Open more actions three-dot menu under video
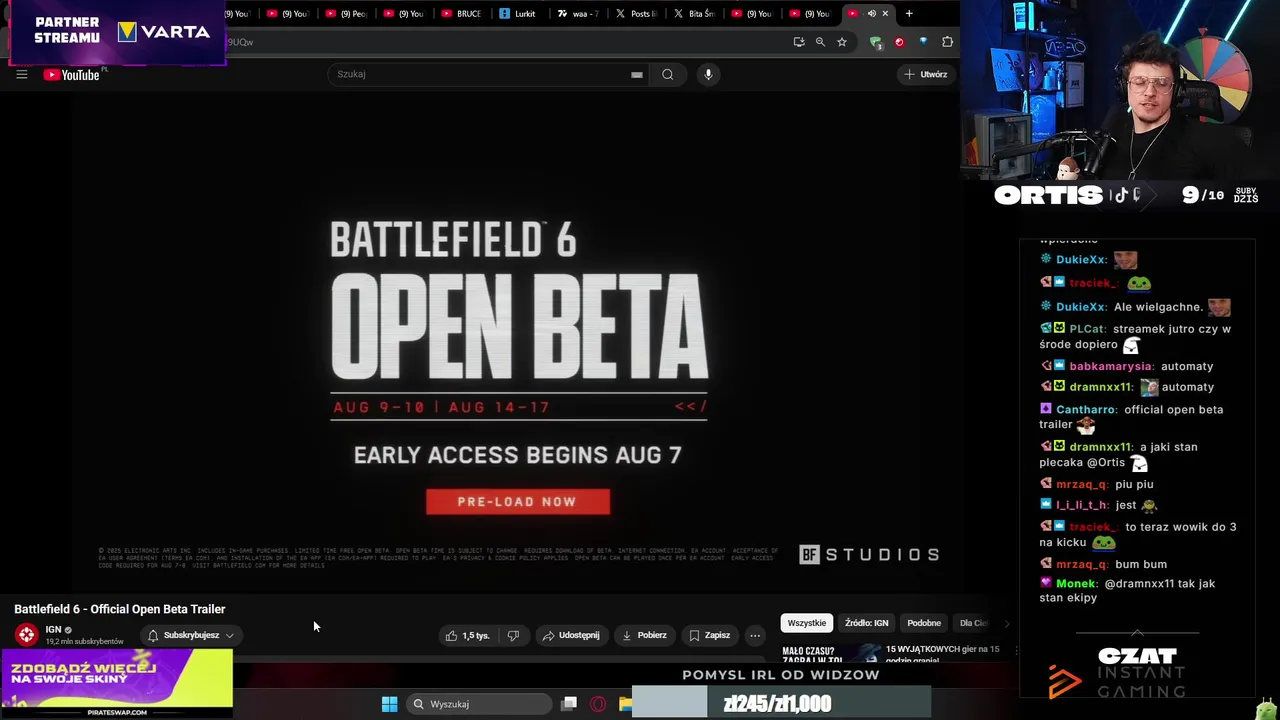 (x=755, y=635)
